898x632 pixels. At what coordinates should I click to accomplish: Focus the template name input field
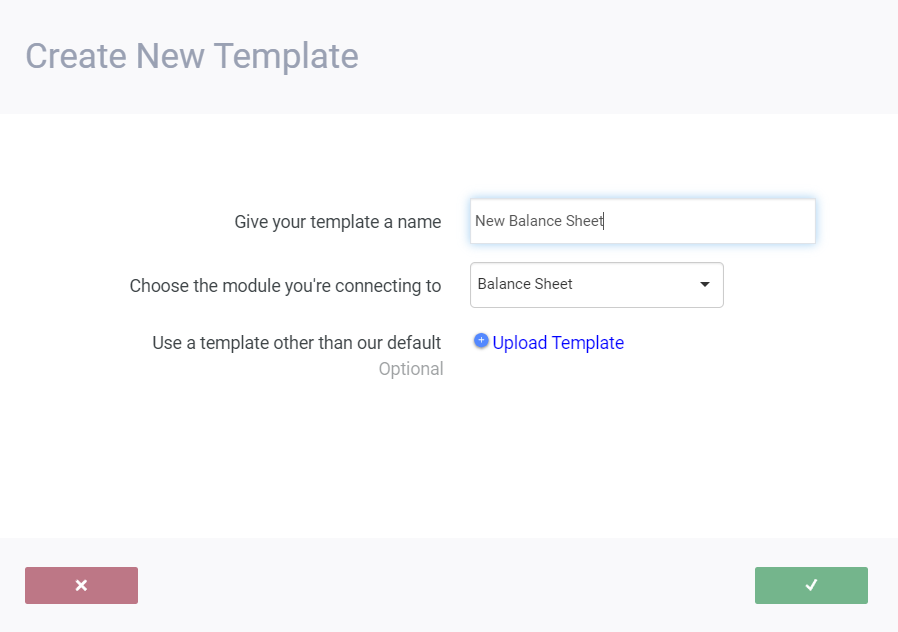click(642, 221)
